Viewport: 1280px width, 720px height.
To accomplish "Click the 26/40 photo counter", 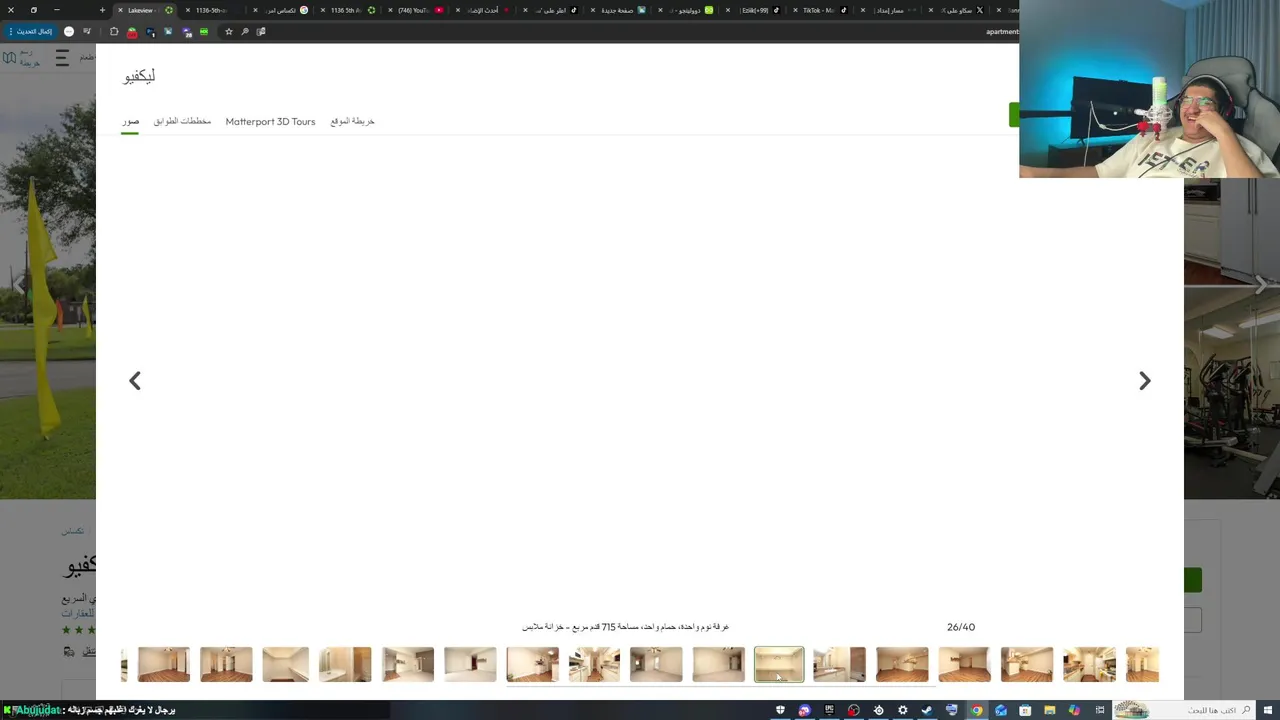I will (961, 627).
